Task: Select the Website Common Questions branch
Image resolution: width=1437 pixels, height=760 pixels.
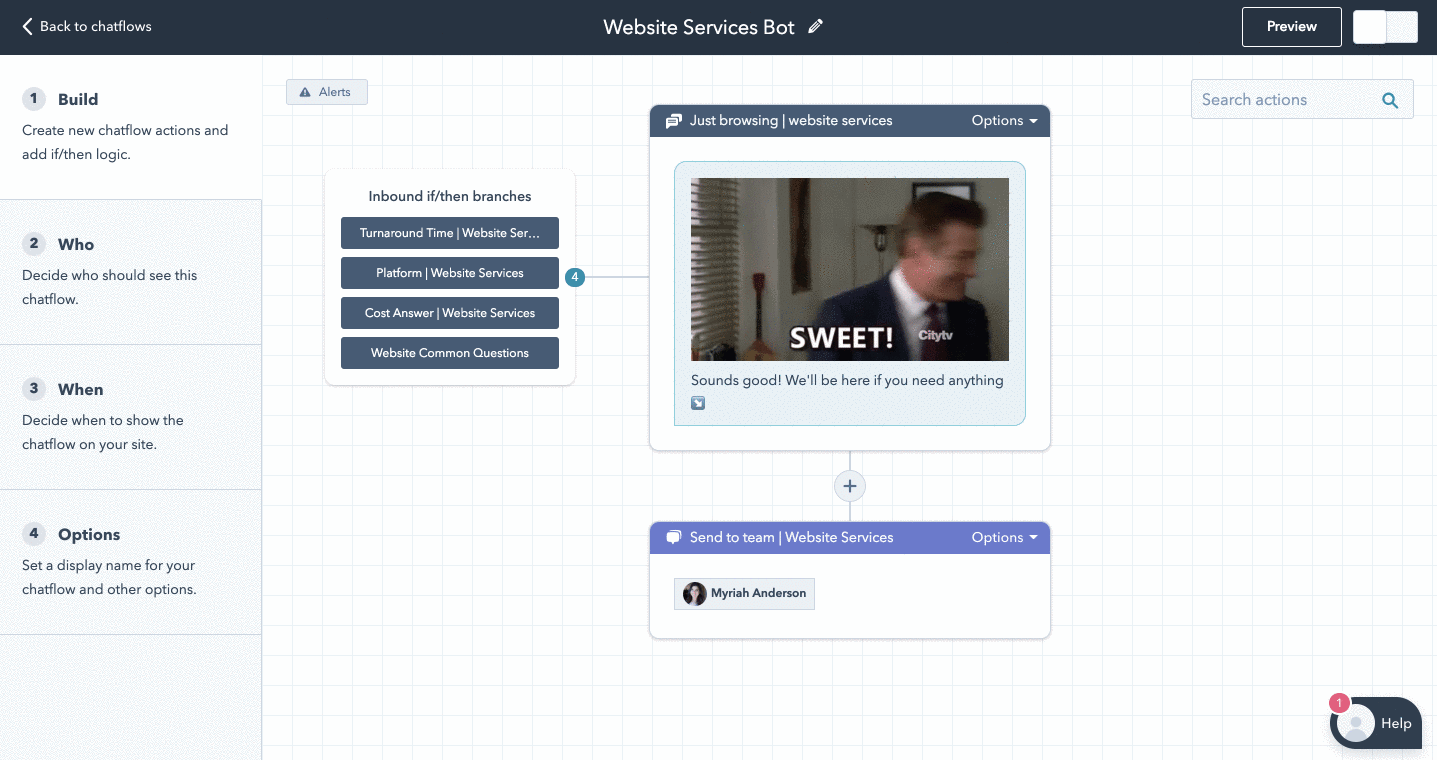Action: tap(450, 353)
